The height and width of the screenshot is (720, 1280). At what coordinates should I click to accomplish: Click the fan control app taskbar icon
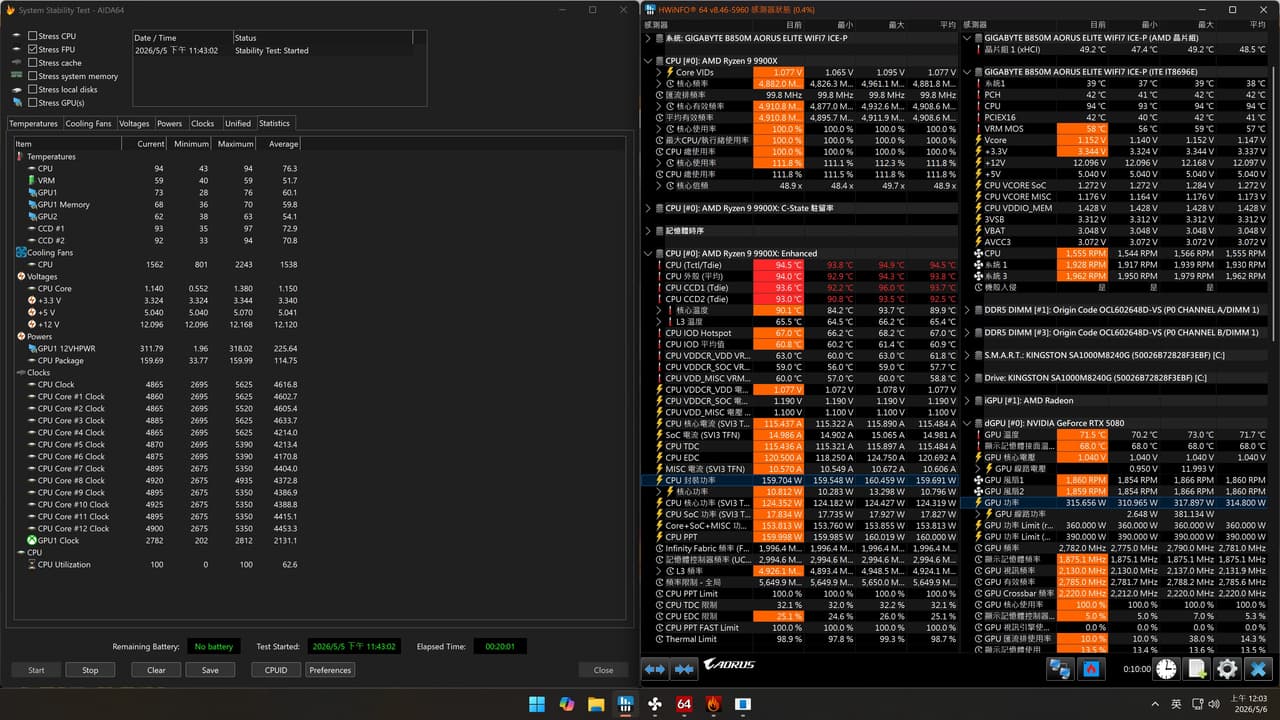click(655, 703)
